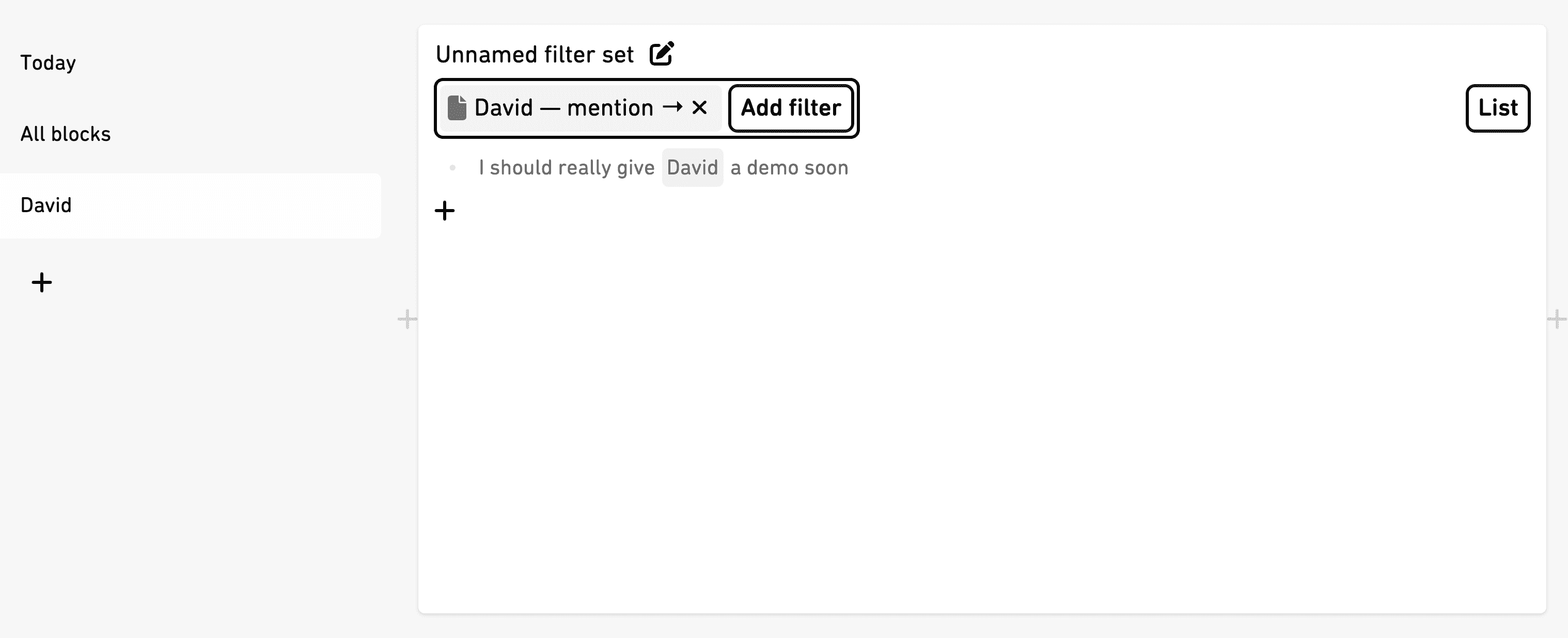
Task: Click the left panel resize handle
Action: 407,318
